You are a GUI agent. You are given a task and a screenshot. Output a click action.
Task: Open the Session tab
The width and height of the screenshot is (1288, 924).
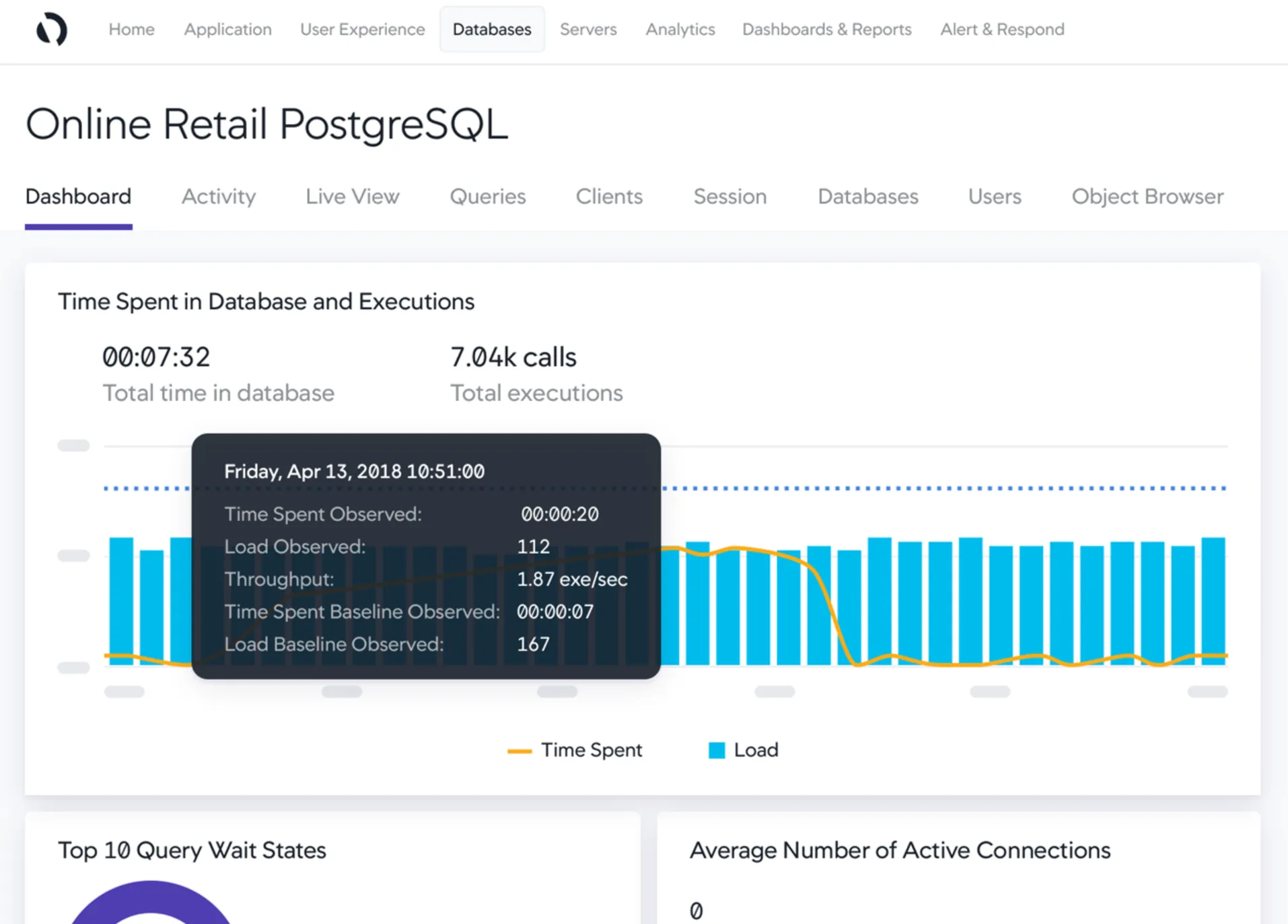coord(729,197)
